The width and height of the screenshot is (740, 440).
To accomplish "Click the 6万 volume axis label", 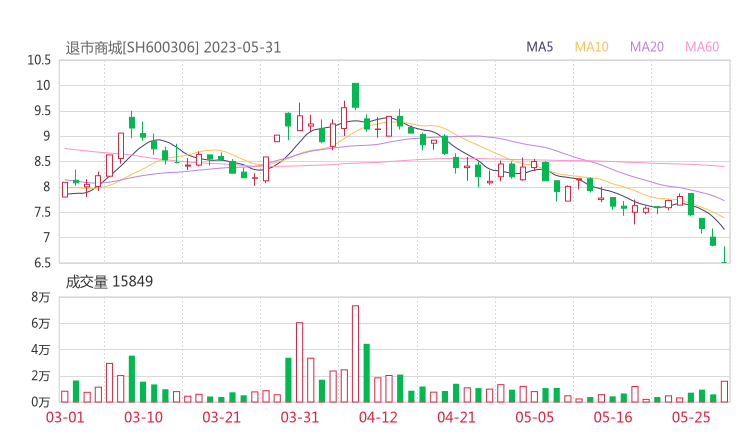I will click(41, 323).
